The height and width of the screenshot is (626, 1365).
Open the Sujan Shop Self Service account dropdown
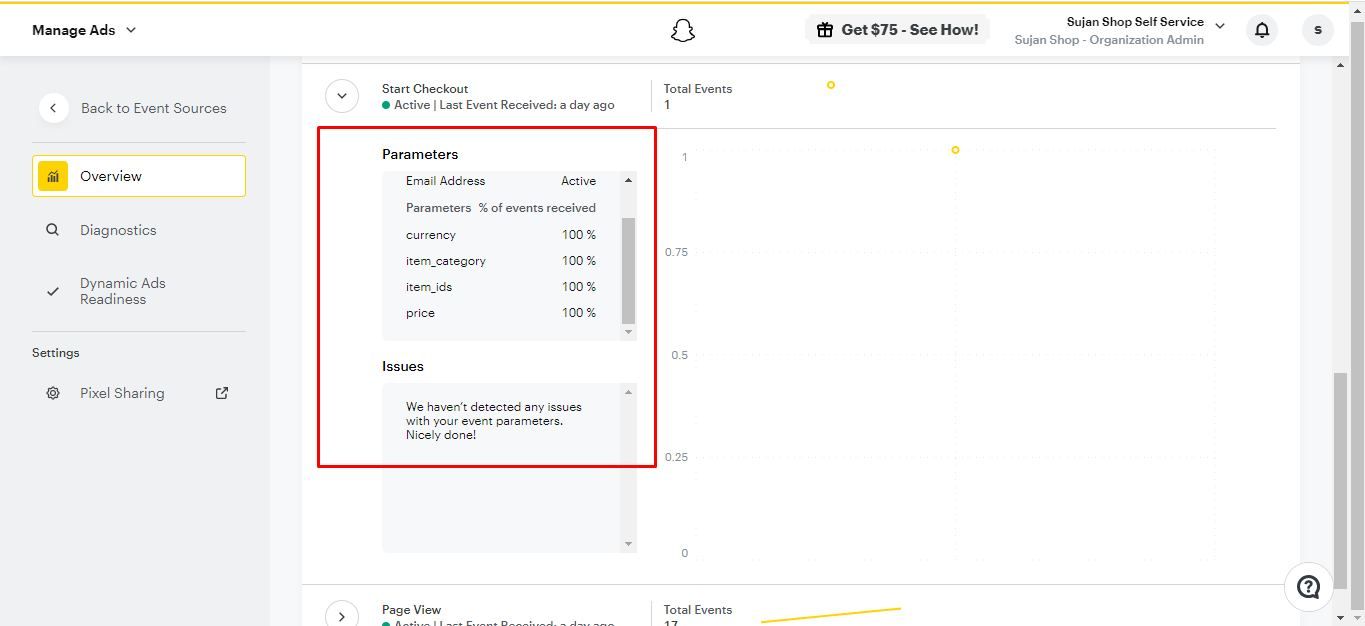(1120, 30)
